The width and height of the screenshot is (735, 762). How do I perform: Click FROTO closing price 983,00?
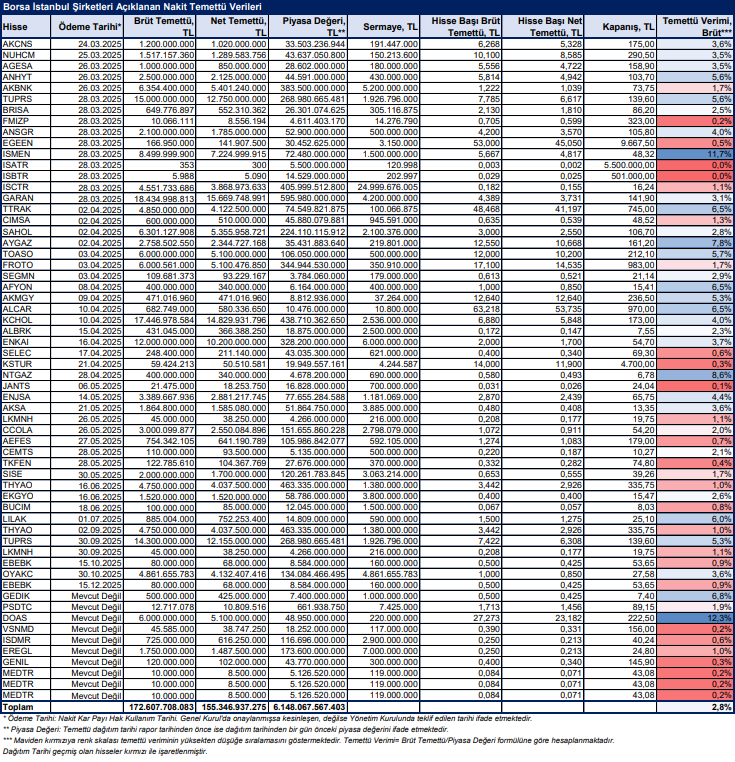coord(620,265)
